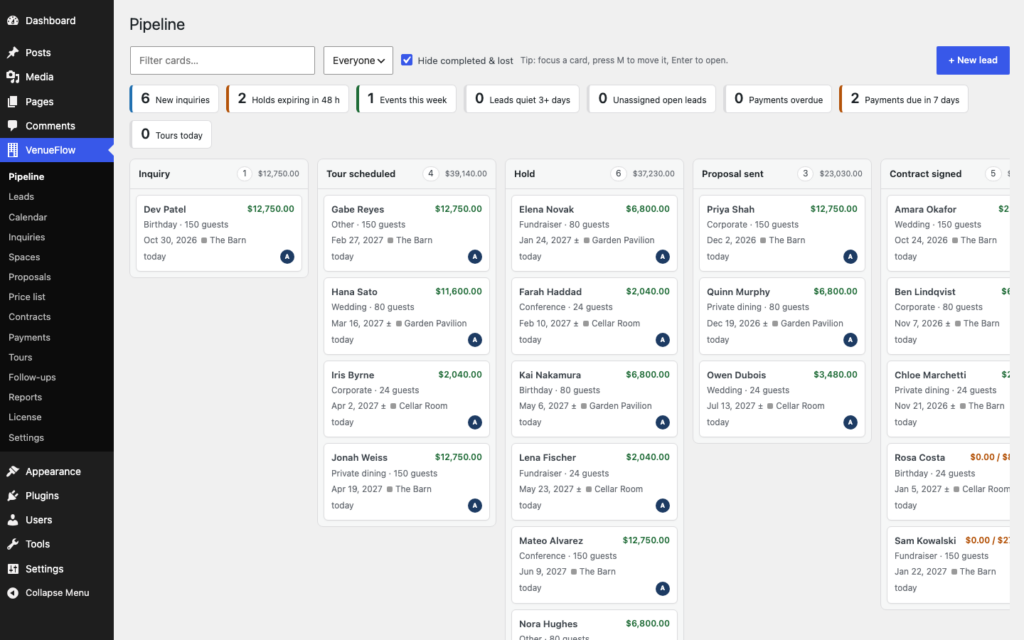
Task: Open Tours submenu item
Action: (x=20, y=357)
